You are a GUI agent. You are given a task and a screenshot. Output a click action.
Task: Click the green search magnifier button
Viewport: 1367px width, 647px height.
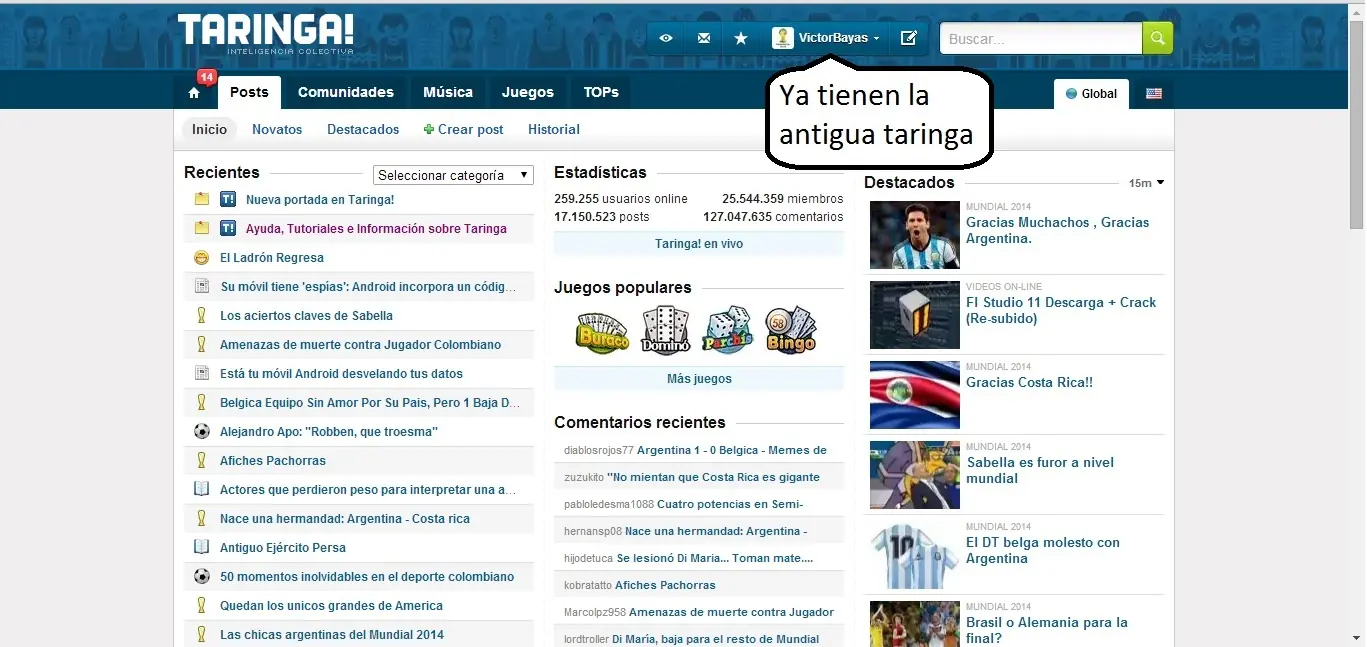coord(1158,38)
